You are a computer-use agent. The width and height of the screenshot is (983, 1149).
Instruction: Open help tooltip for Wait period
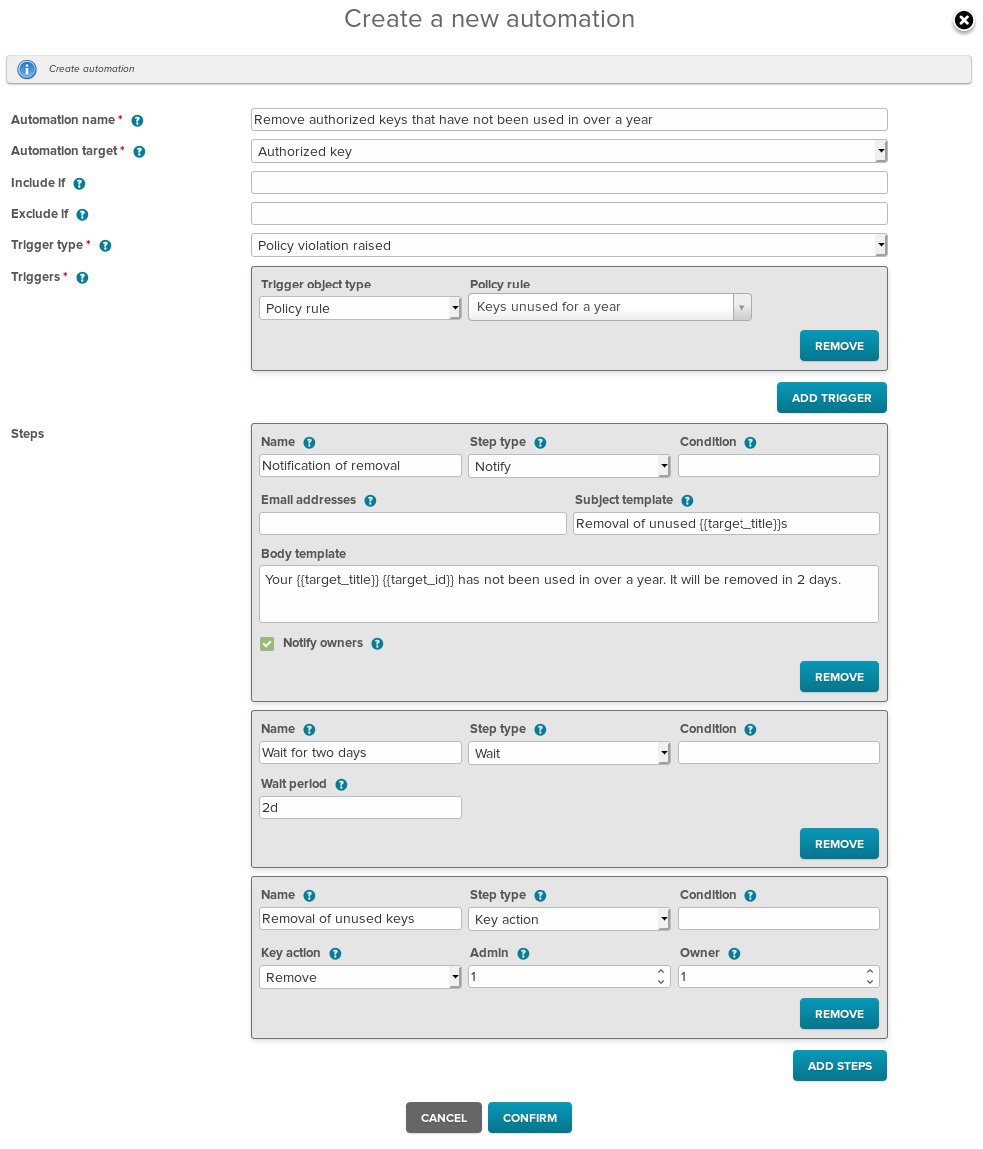[x=341, y=785]
